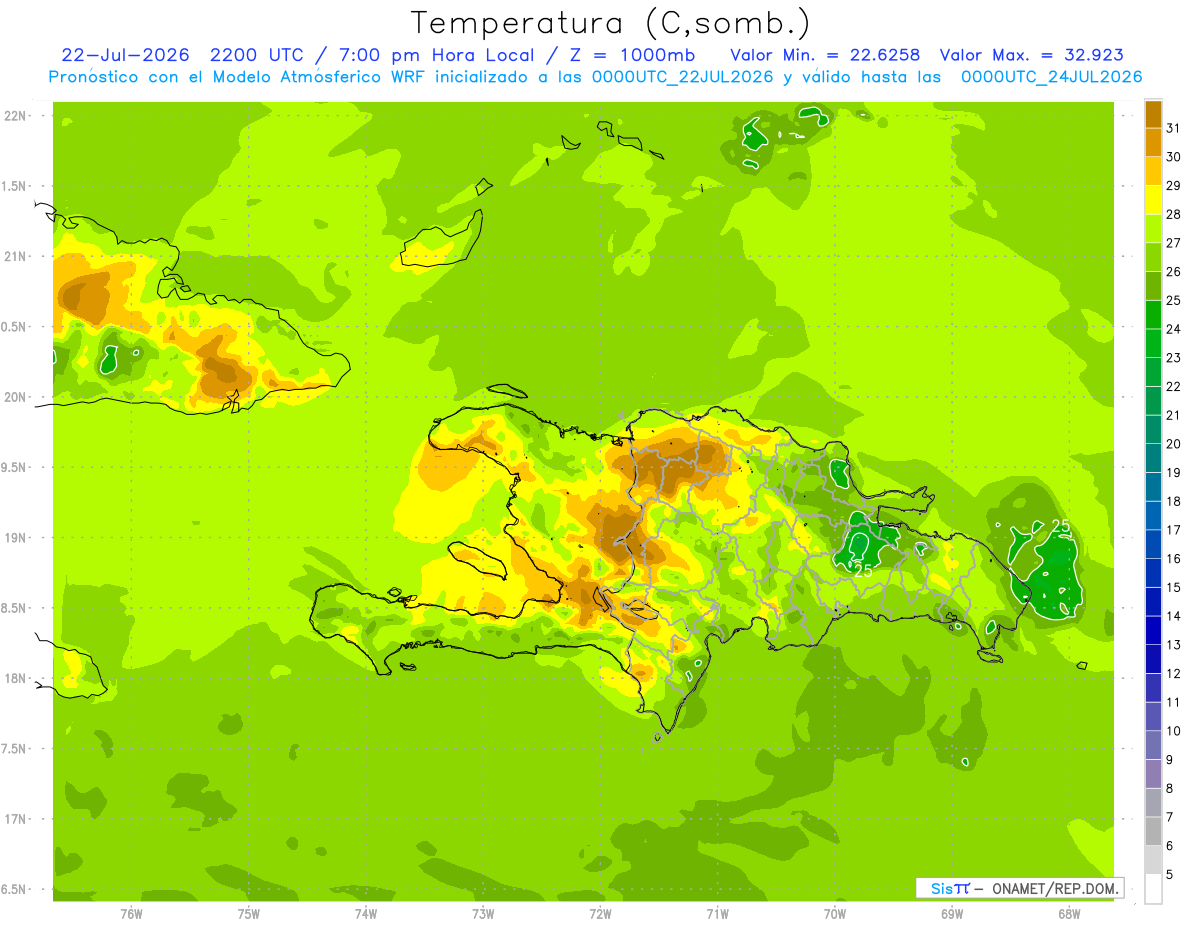Click the '25' contour label near 70W
The height and width of the screenshot is (927, 1200).
[x=862, y=570]
